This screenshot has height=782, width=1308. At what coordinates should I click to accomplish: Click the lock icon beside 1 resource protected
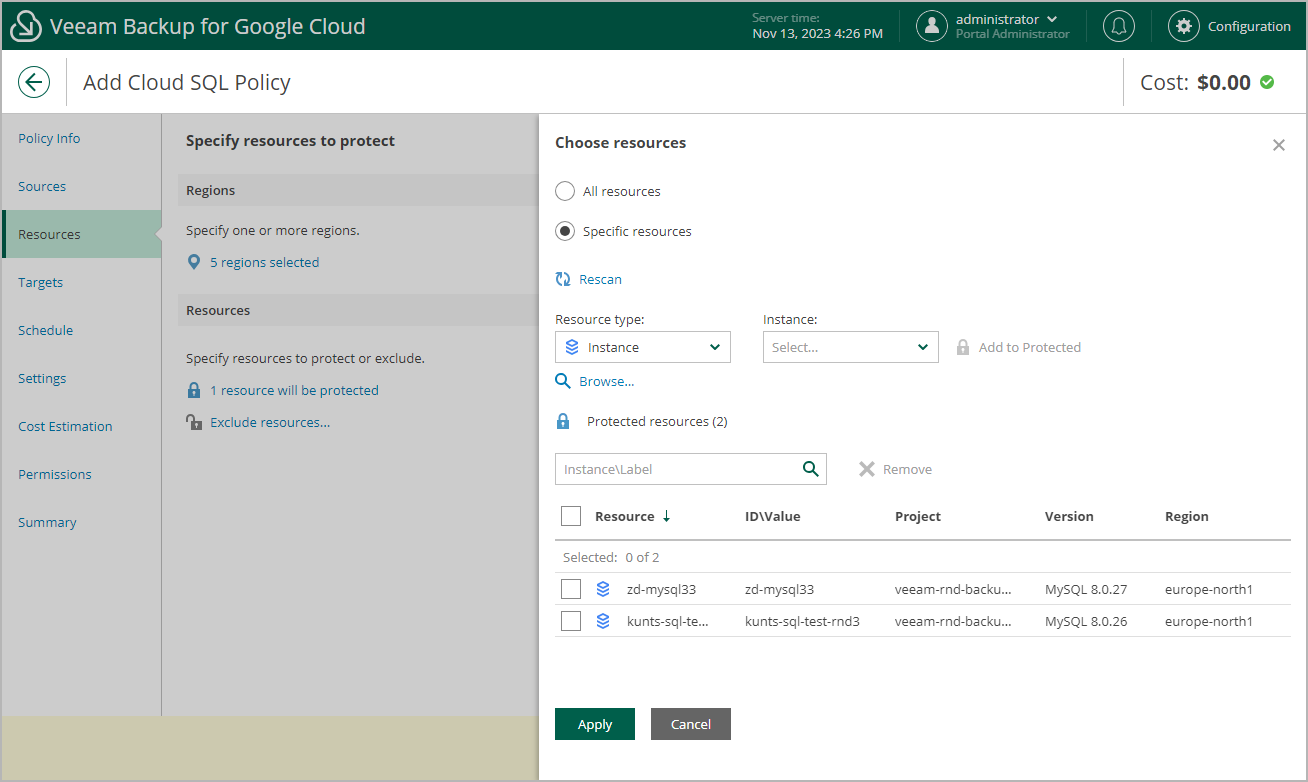(x=194, y=390)
